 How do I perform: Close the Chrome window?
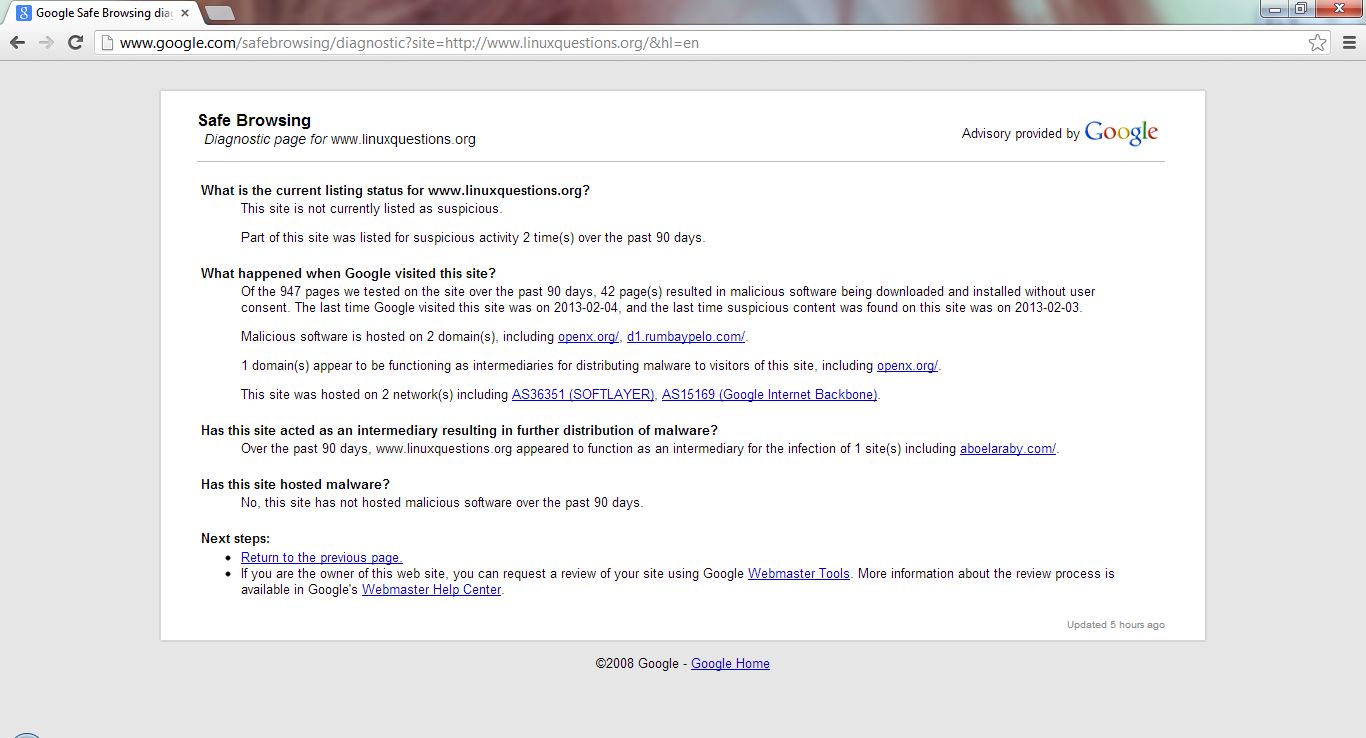[1337, 9]
